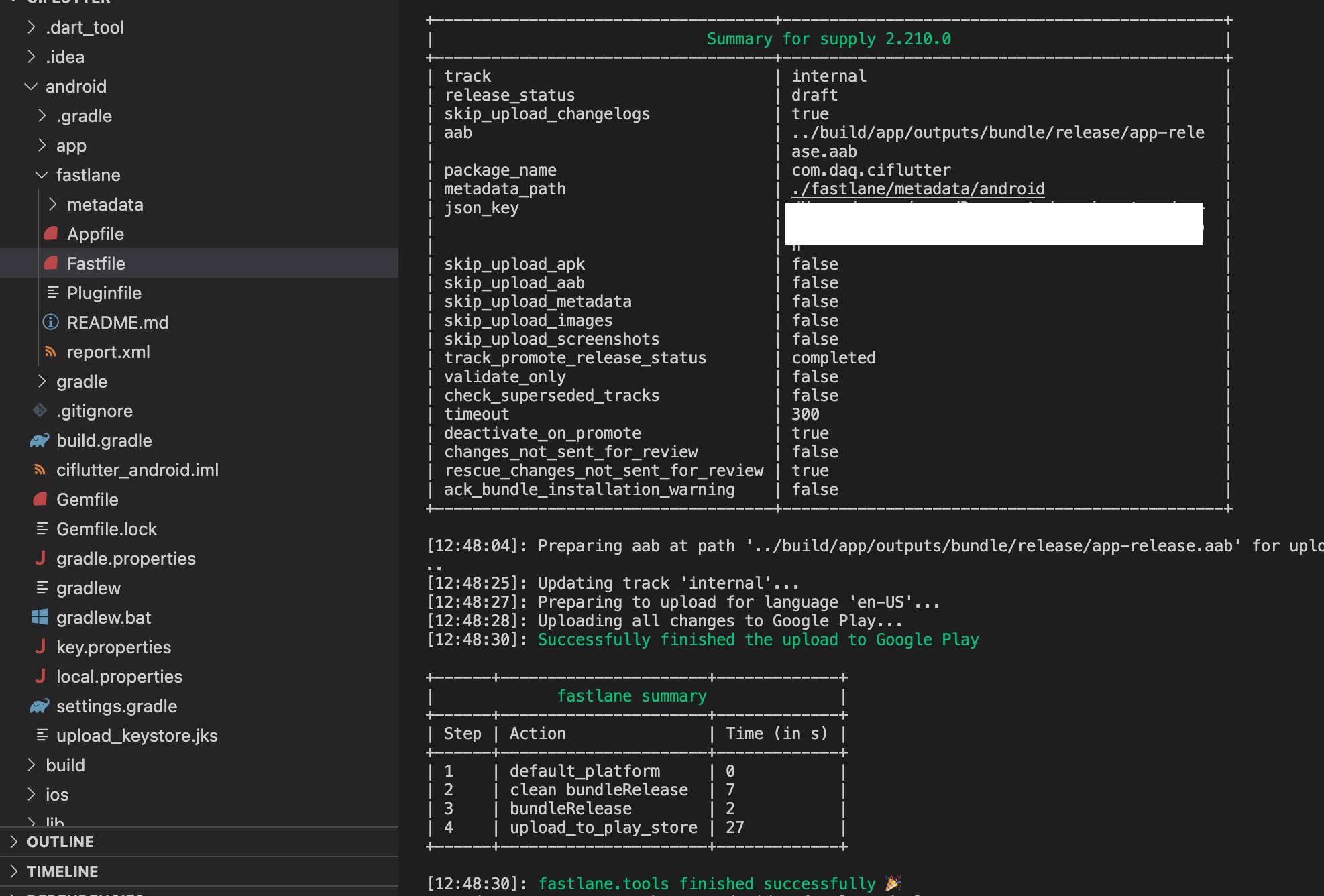
Task: Click the JSON icon beside key.properties
Action: tap(40, 647)
